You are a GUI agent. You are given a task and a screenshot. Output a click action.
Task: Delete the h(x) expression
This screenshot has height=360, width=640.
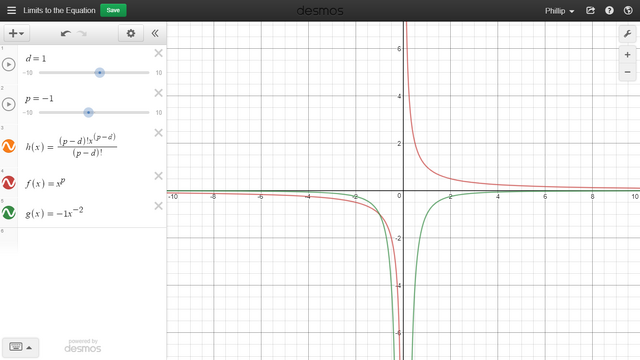pos(158,133)
